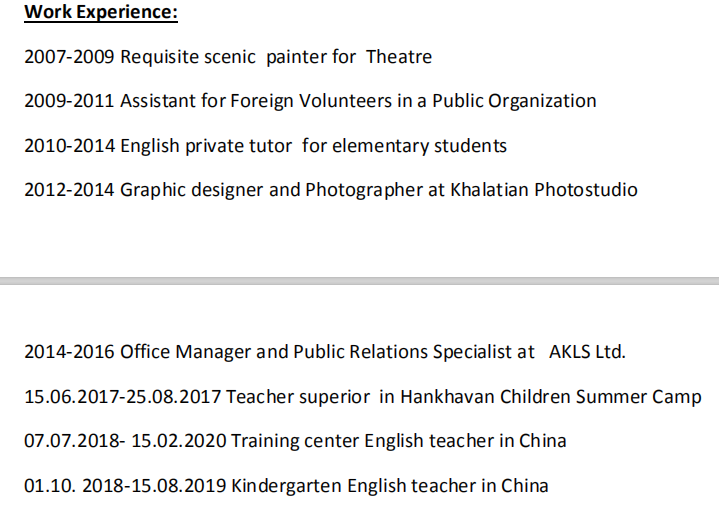The height and width of the screenshot is (520, 719).
Task: Click the gray page break divider
Action: [359, 281]
